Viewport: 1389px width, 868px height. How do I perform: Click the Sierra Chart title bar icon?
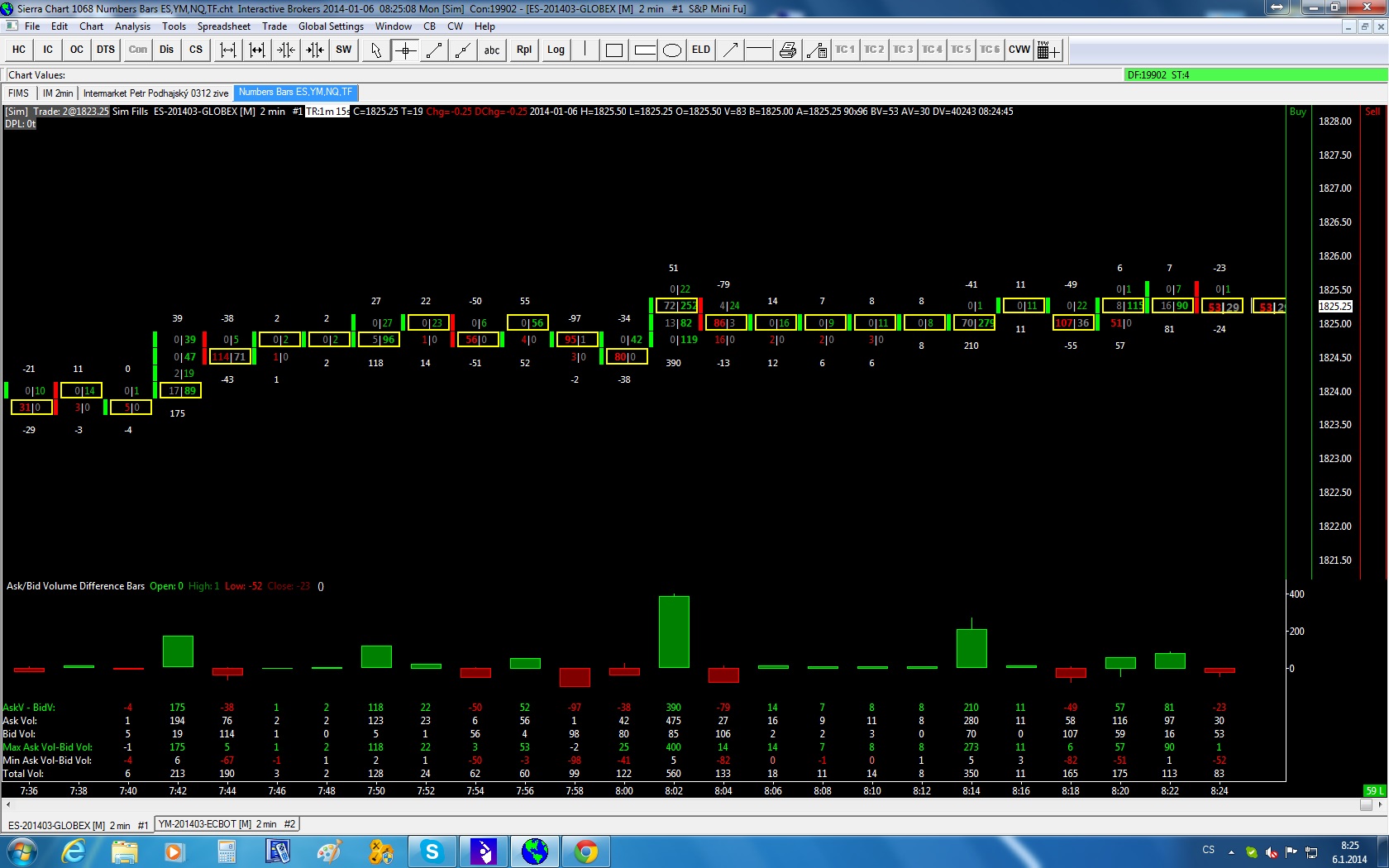(x=8, y=8)
